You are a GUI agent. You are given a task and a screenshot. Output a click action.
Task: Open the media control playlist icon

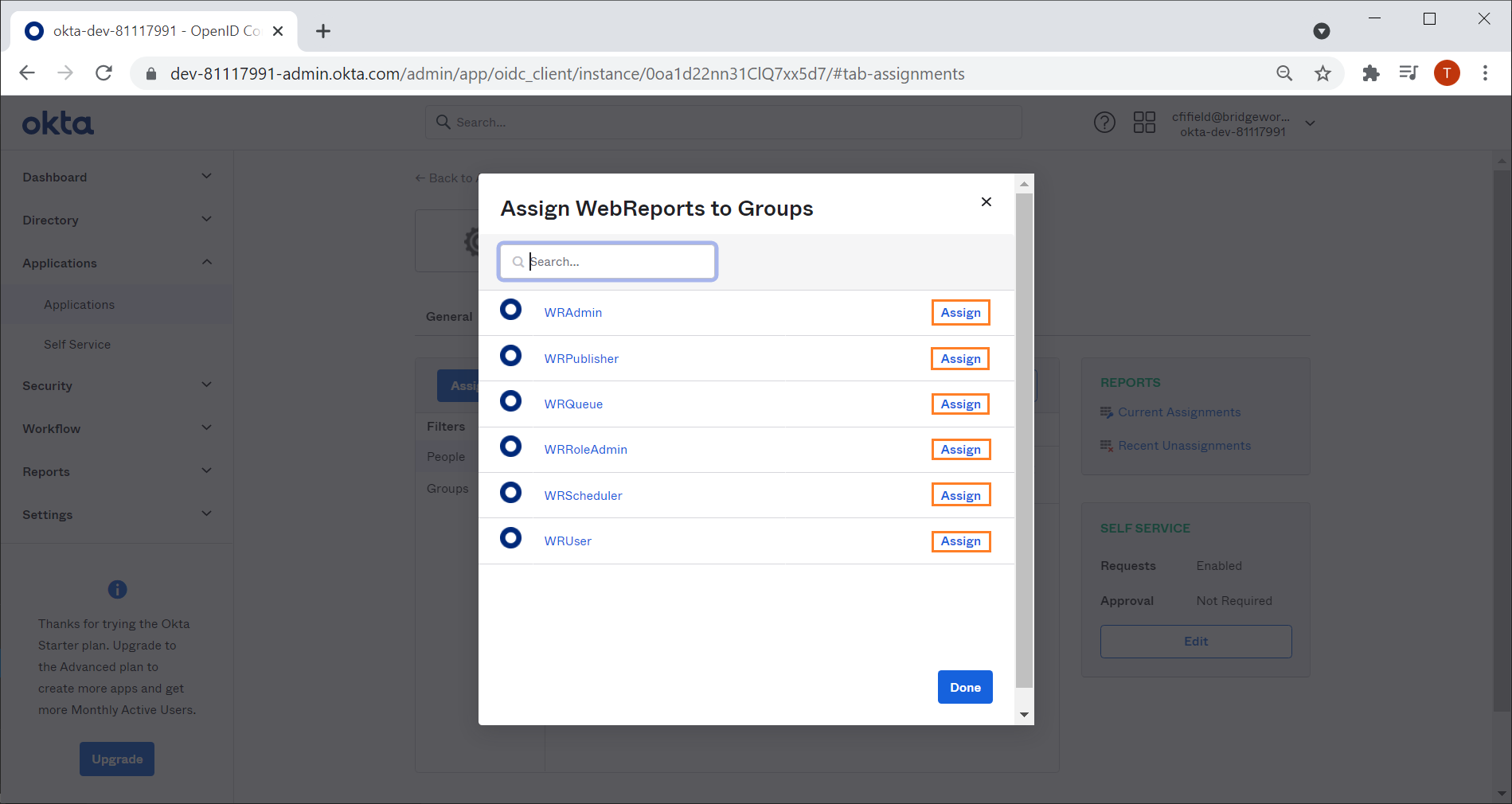click(1408, 73)
